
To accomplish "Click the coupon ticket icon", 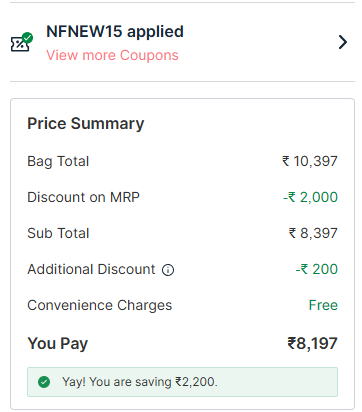I will pos(20,44).
